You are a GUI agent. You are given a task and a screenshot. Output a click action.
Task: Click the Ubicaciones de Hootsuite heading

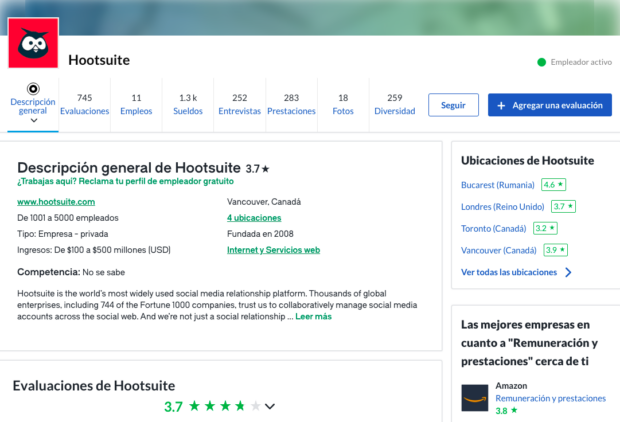(x=527, y=161)
